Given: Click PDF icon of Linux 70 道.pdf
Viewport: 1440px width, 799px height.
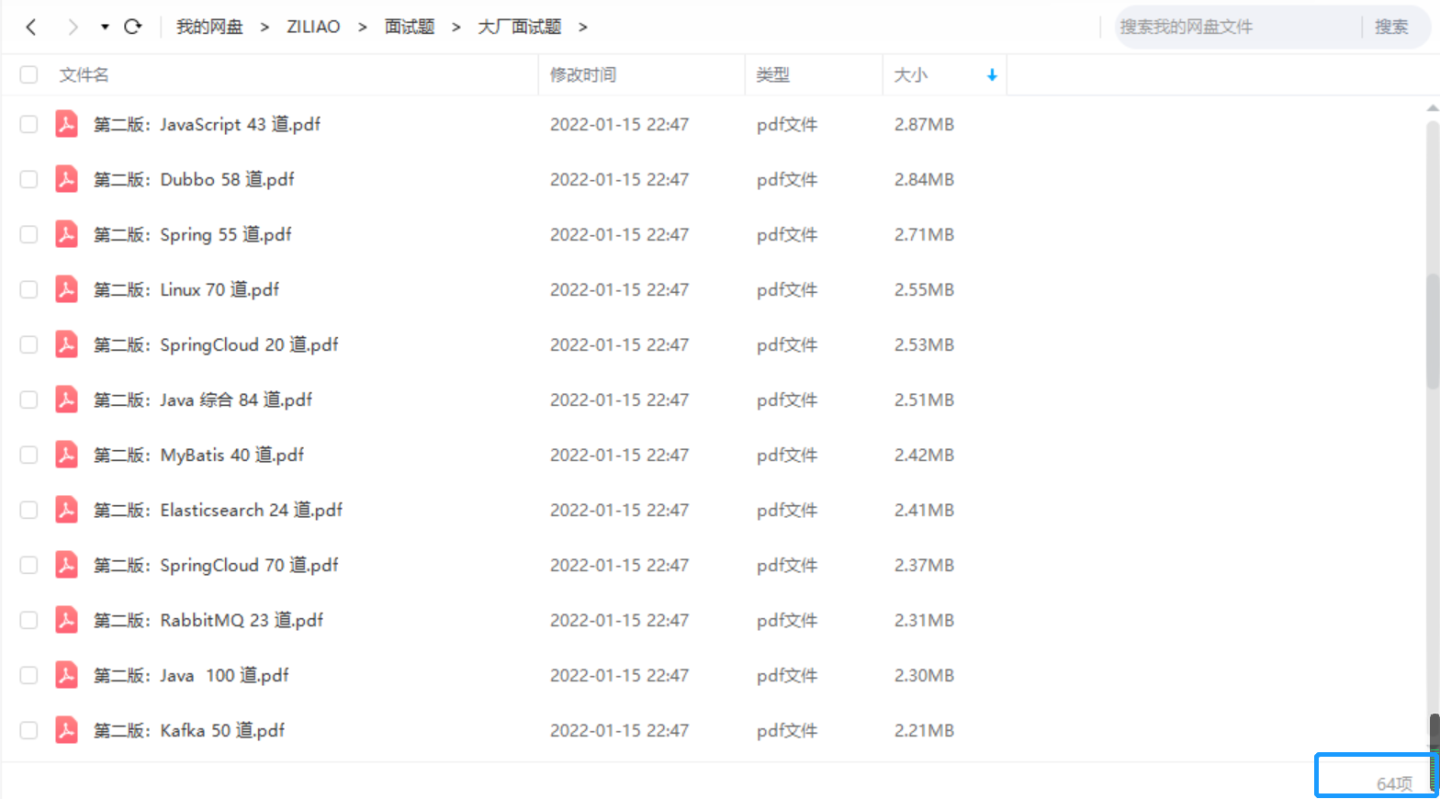Looking at the screenshot, I should 67,289.
